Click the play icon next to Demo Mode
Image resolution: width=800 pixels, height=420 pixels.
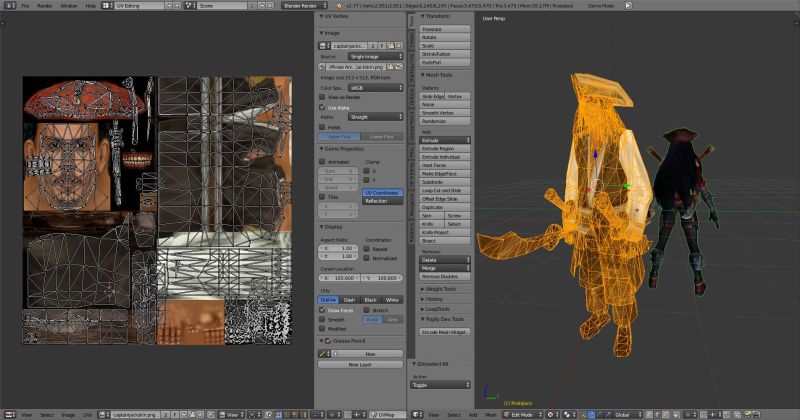(x=629, y=6)
